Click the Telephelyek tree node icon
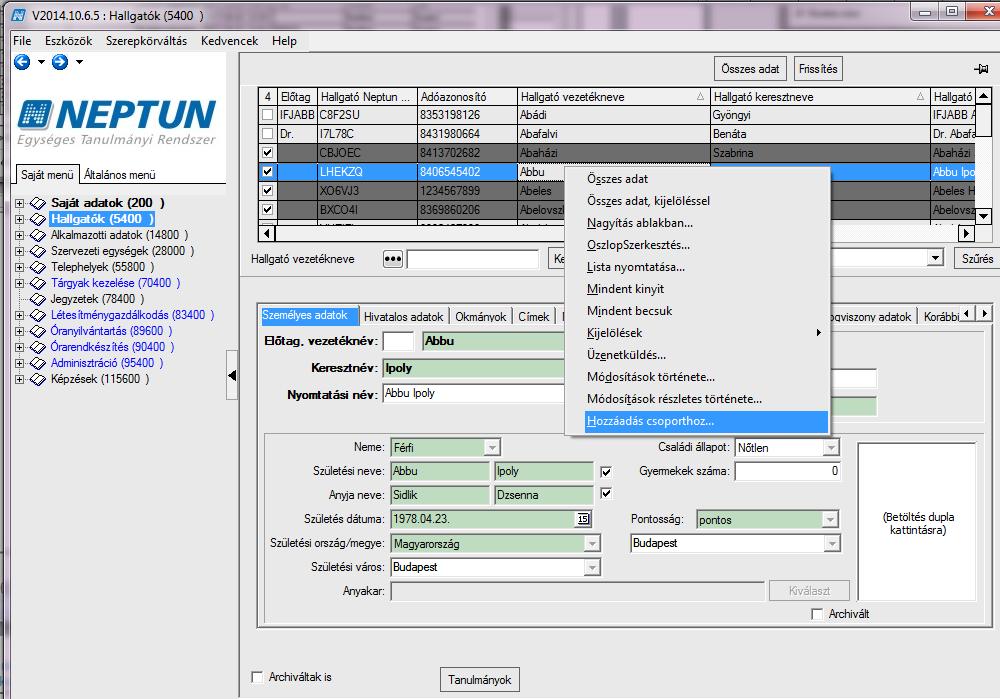This screenshot has width=1000, height=699. 38,267
